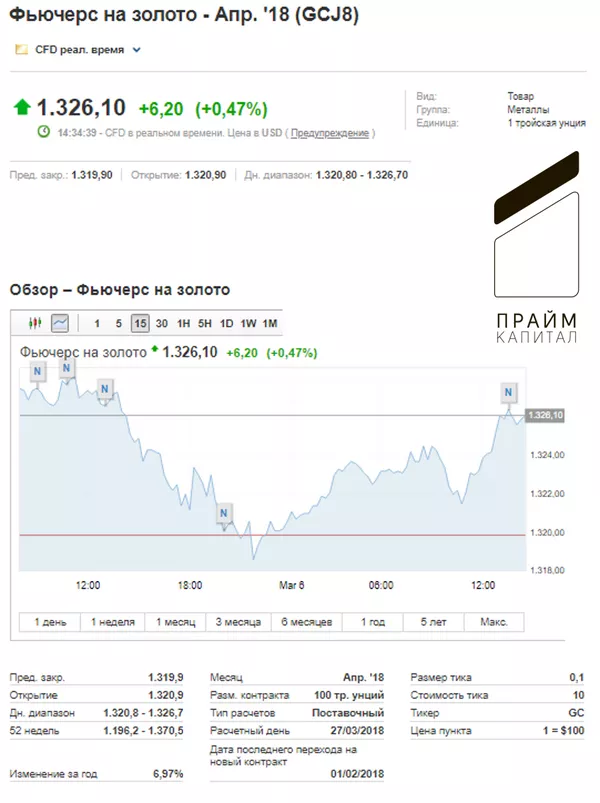Click the first N news marker on chart

[x=37, y=372]
